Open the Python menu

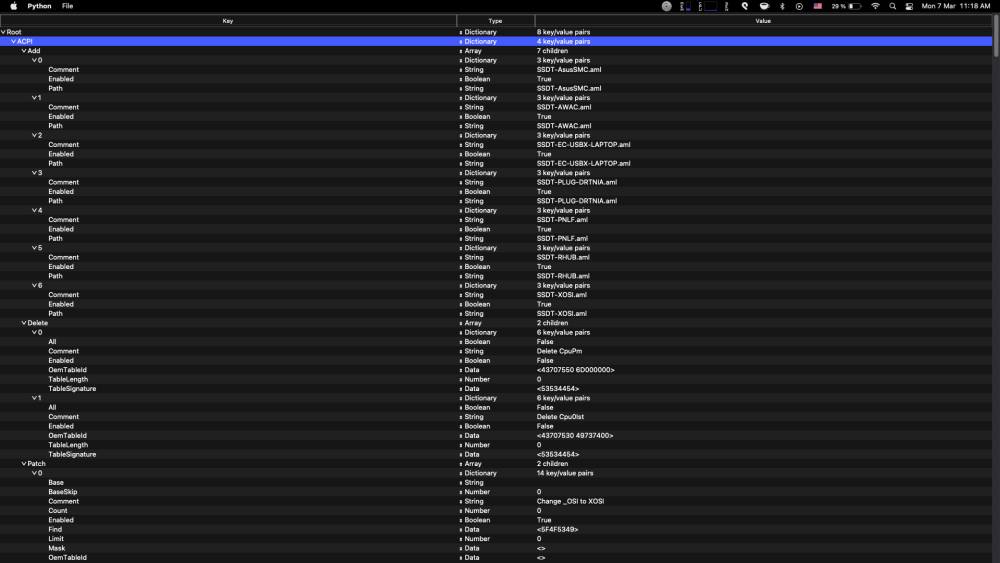(x=39, y=6)
